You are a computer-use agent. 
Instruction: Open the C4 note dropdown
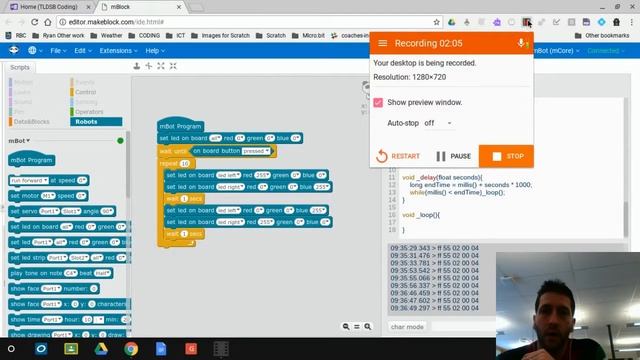point(70,273)
